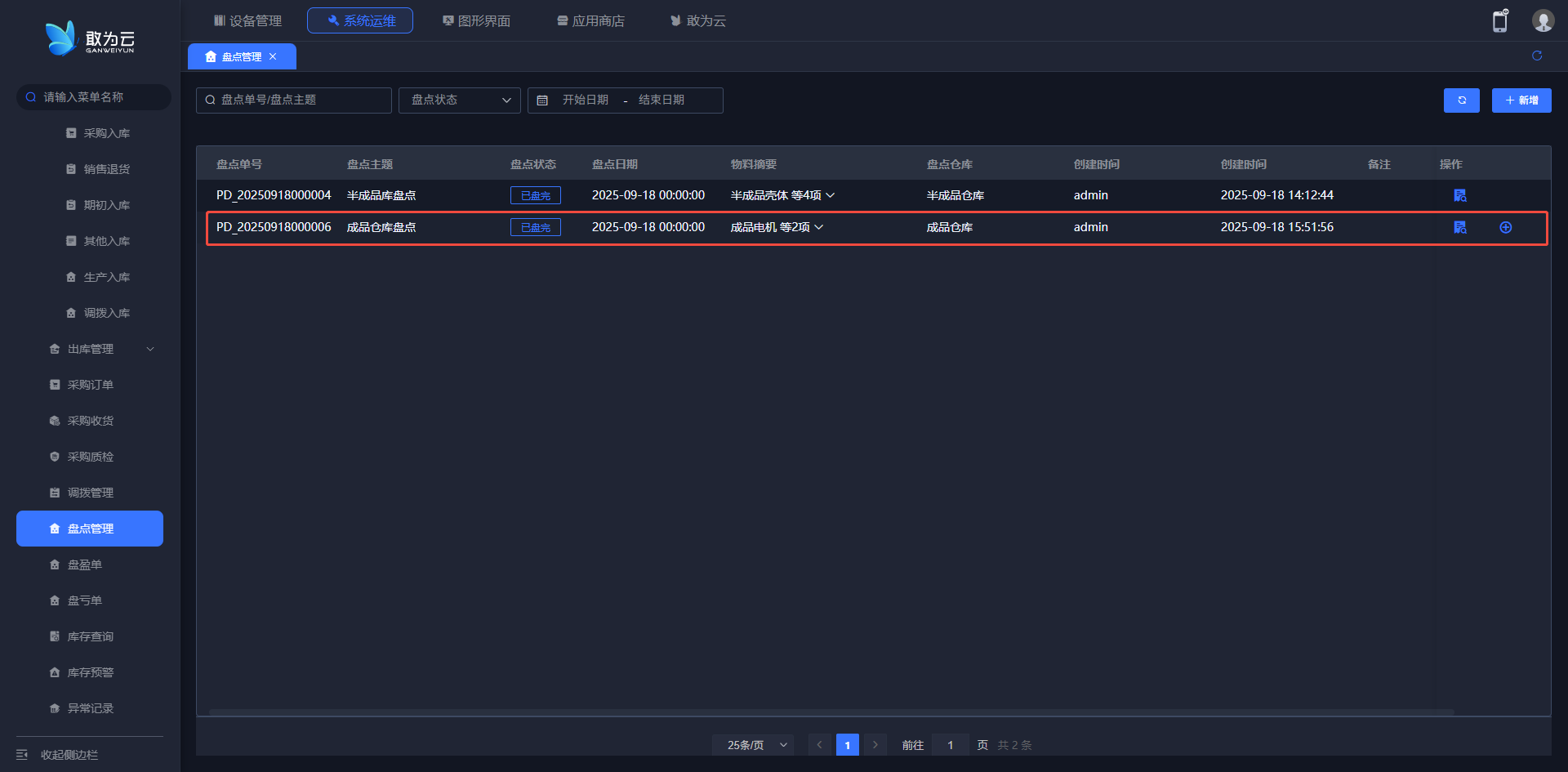Go to page 1 in pagination
1568x772 pixels.
click(x=848, y=745)
